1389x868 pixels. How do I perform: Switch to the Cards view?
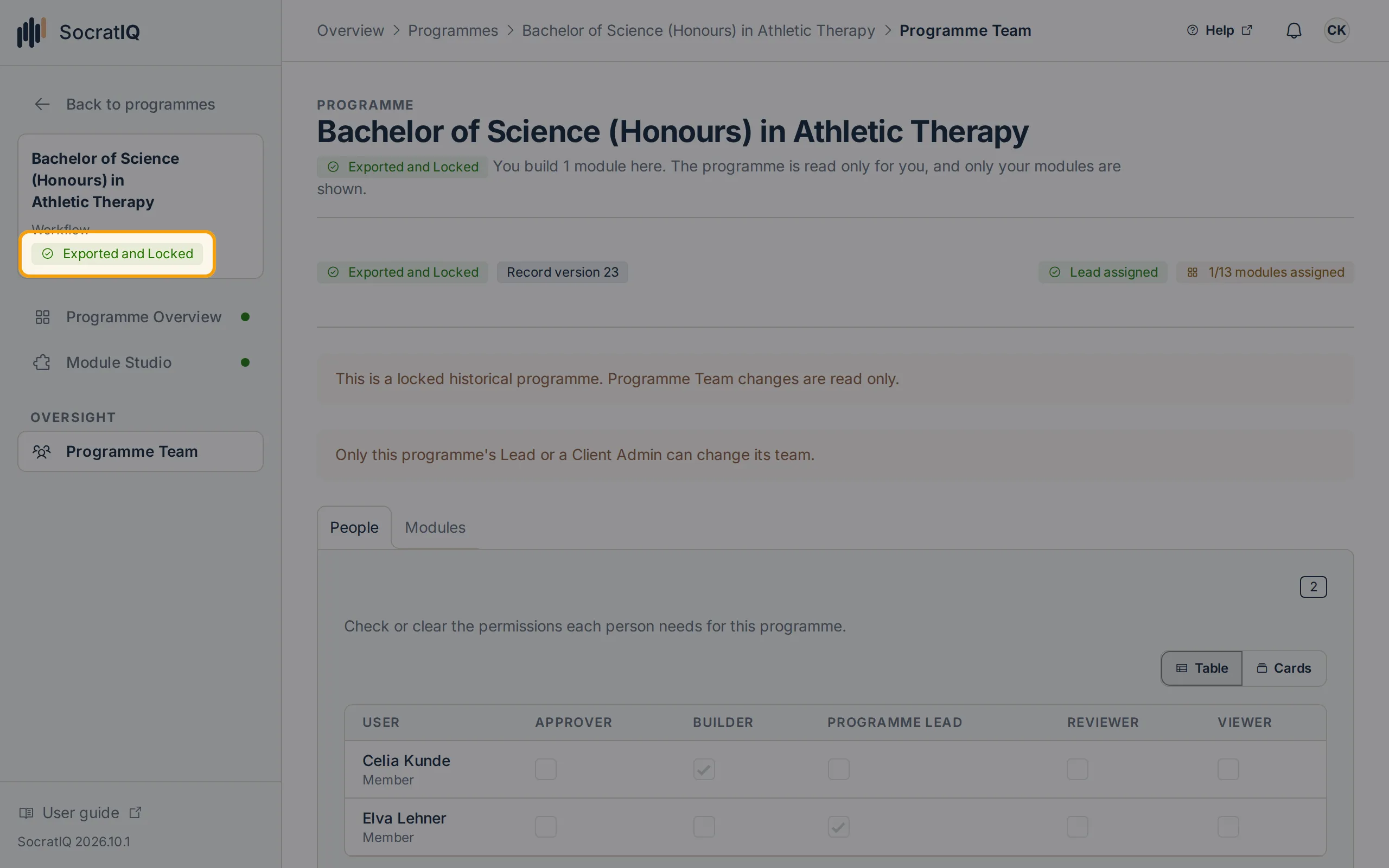coord(1284,668)
